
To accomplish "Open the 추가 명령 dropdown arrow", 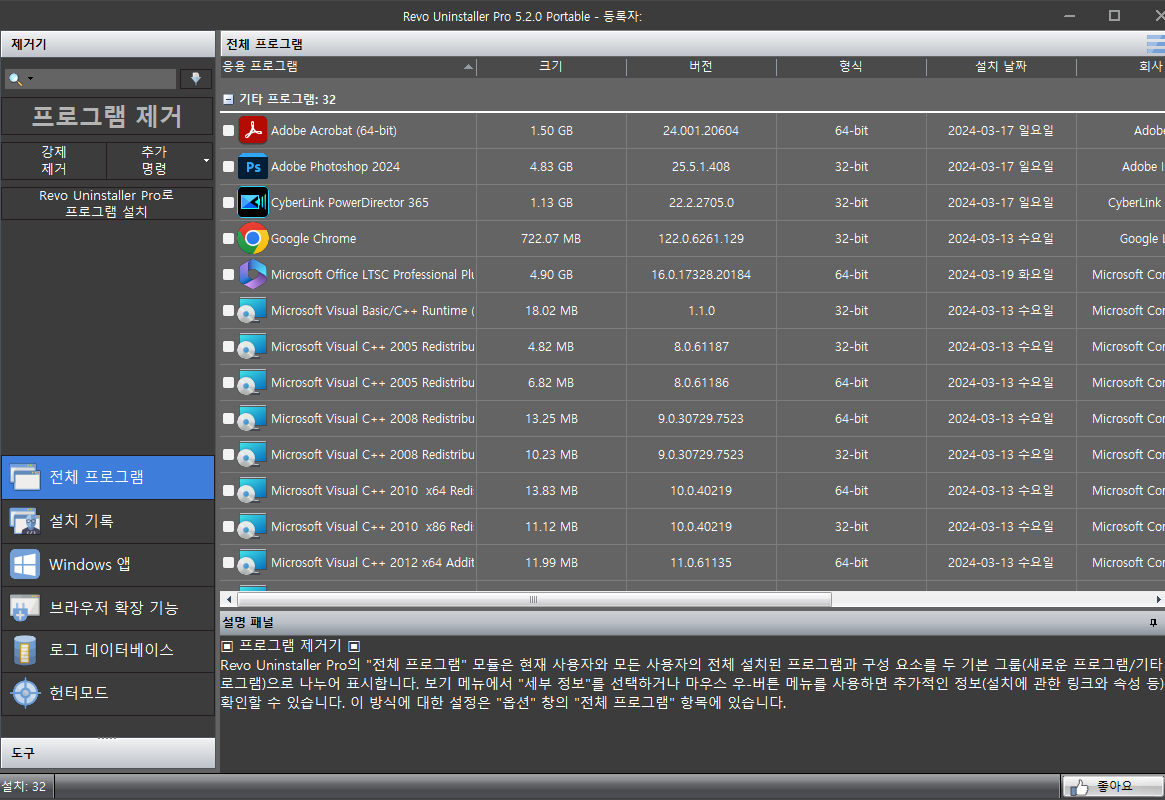I will [x=206, y=160].
